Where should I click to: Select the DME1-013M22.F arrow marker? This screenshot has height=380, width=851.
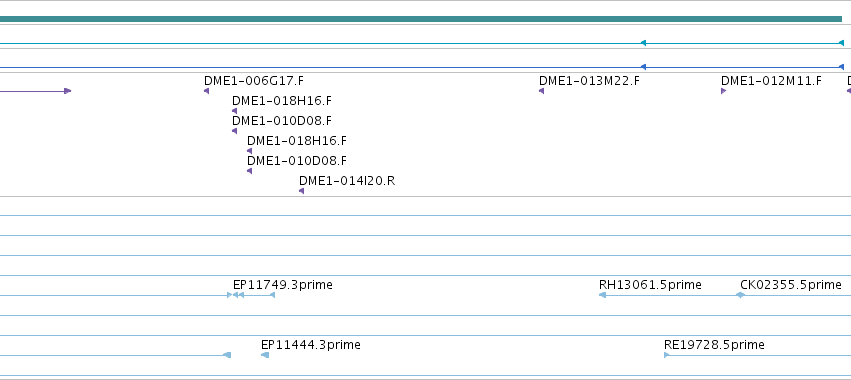541,91
